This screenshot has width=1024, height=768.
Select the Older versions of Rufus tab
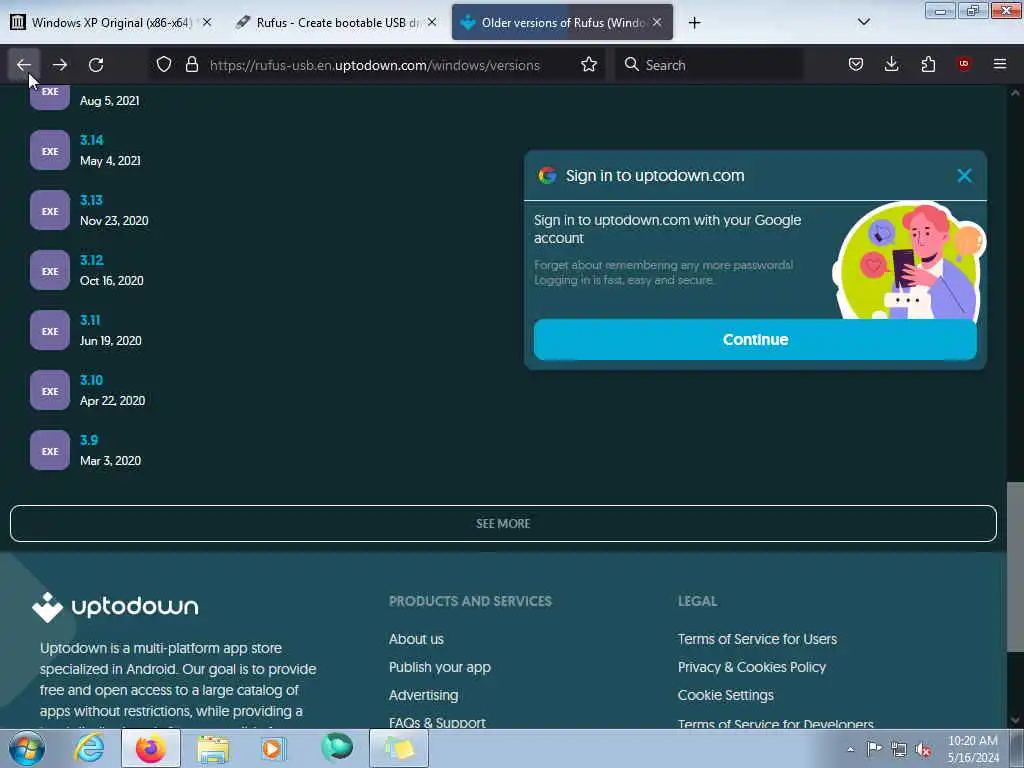click(562, 23)
